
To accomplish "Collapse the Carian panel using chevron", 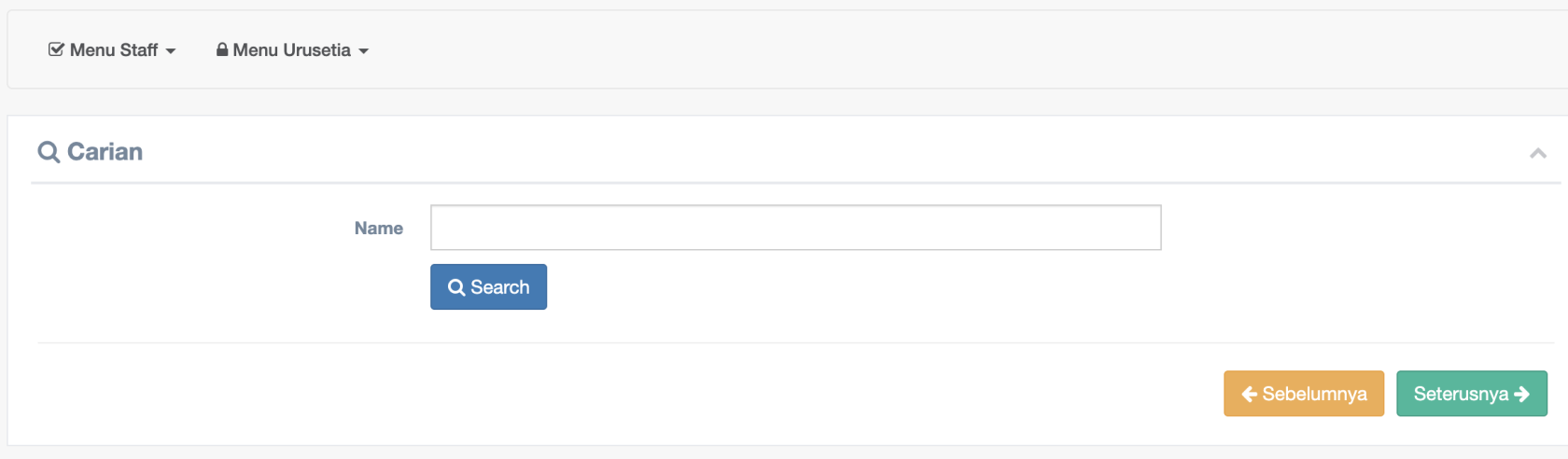I will pos(1538,153).
